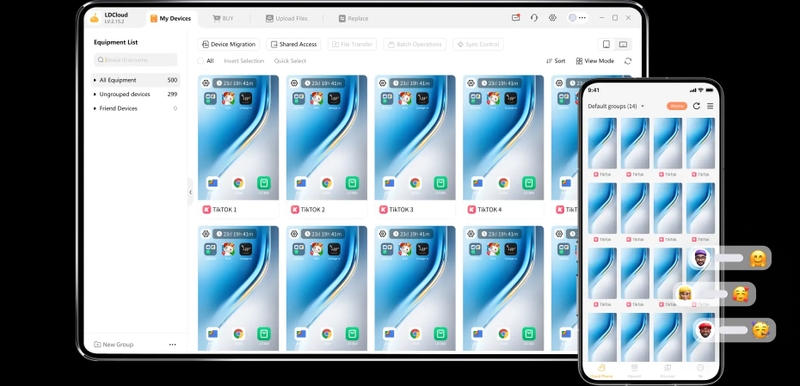This screenshot has height=386, width=800.
Task: Tap the Reward tab on the phone
Action: tap(634, 370)
